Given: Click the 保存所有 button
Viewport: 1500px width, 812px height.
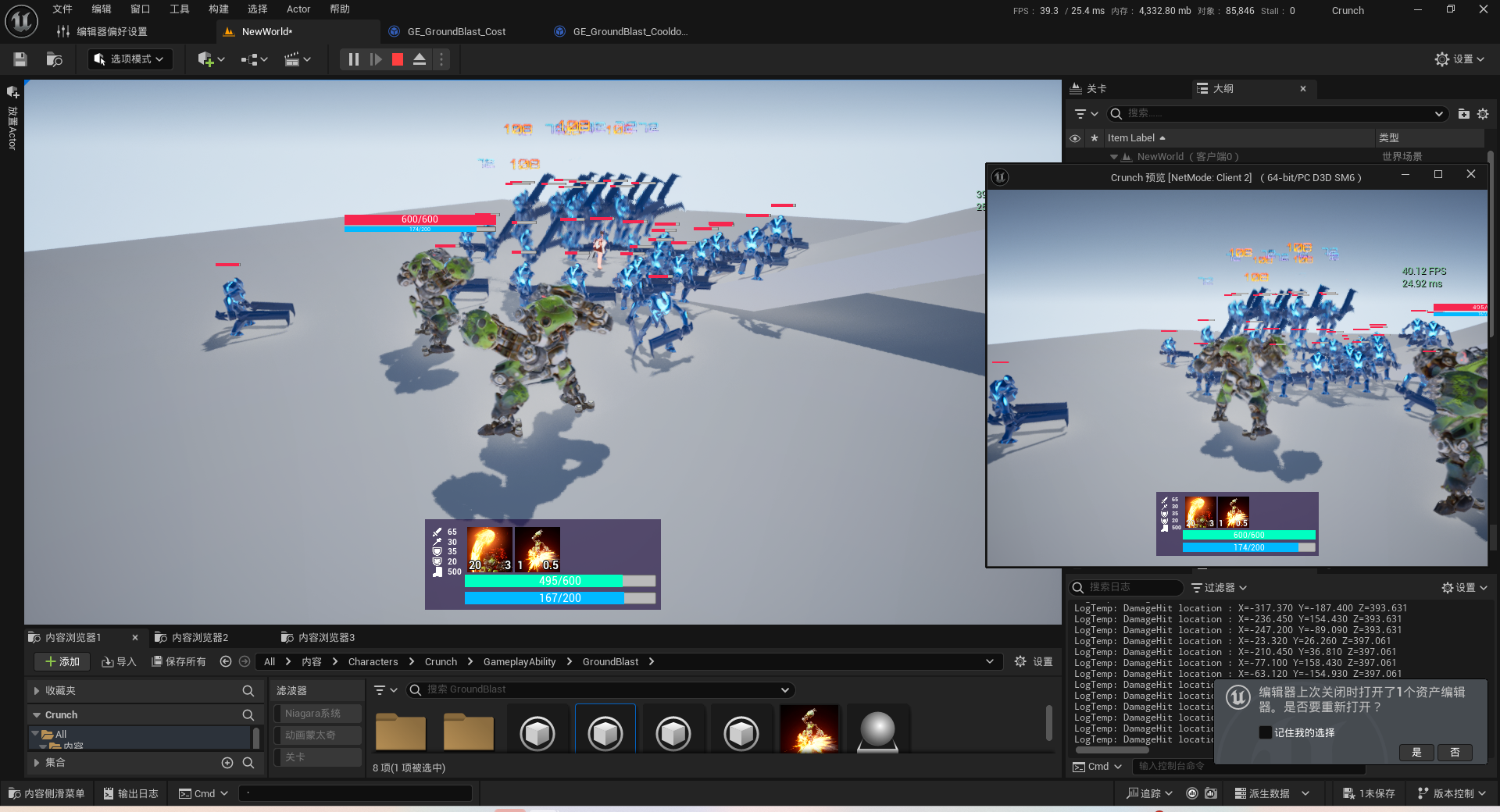Looking at the screenshot, I should point(178,662).
